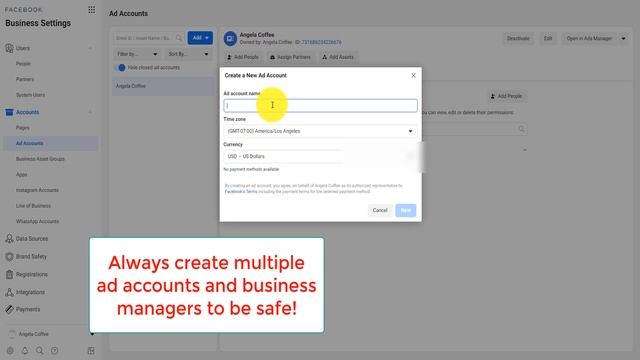Image resolution: width=640 pixels, height=360 pixels.
Task: Click the Cancel button in dialog
Action: pos(380,210)
